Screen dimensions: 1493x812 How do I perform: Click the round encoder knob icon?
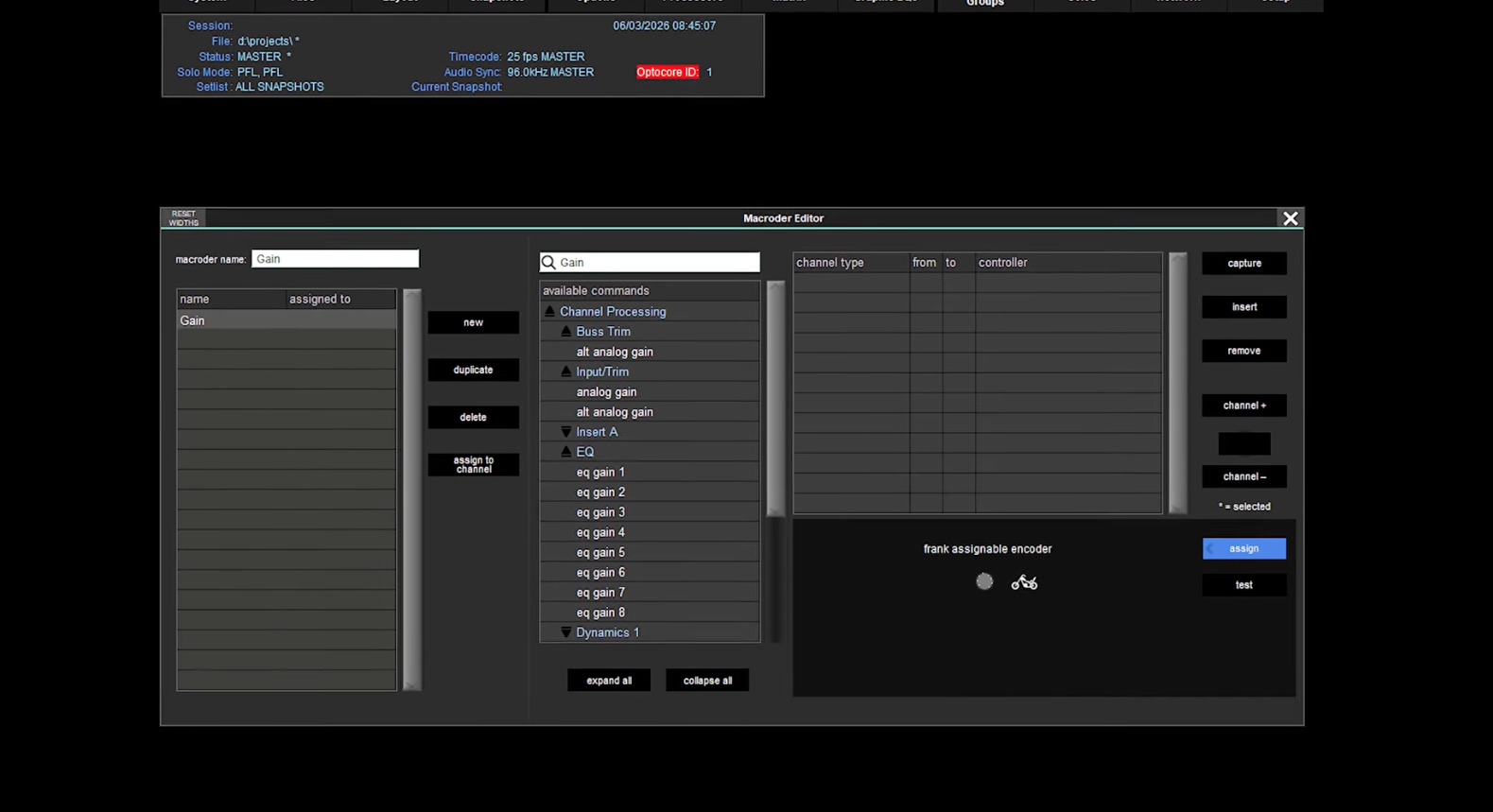[x=984, y=581]
